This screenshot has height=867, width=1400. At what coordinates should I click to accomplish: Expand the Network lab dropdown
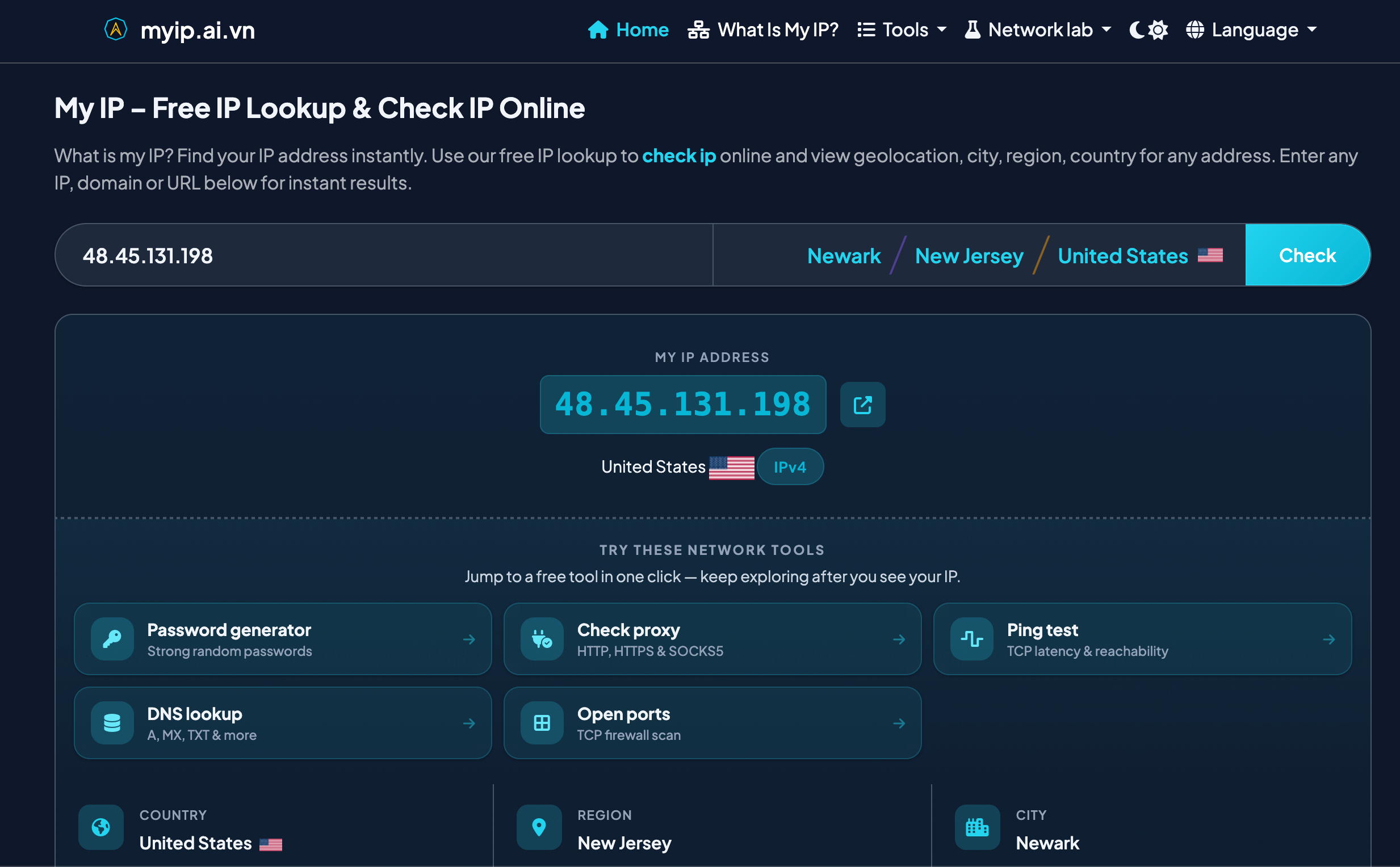click(1038, 30)
